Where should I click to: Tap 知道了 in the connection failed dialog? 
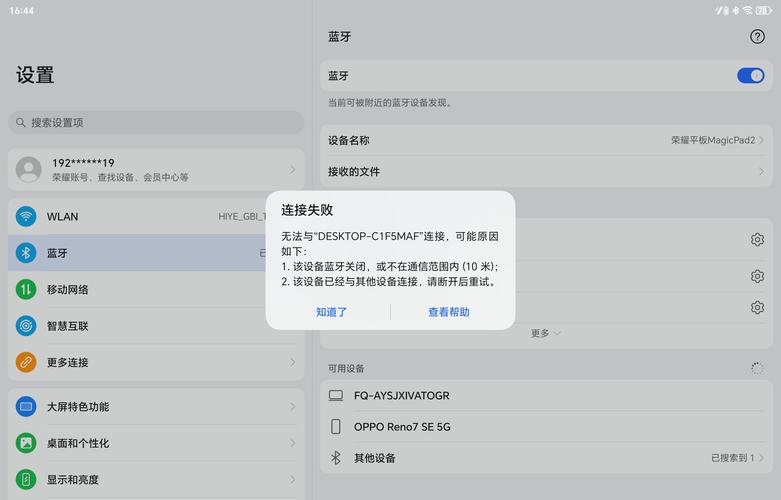point(331,312)
